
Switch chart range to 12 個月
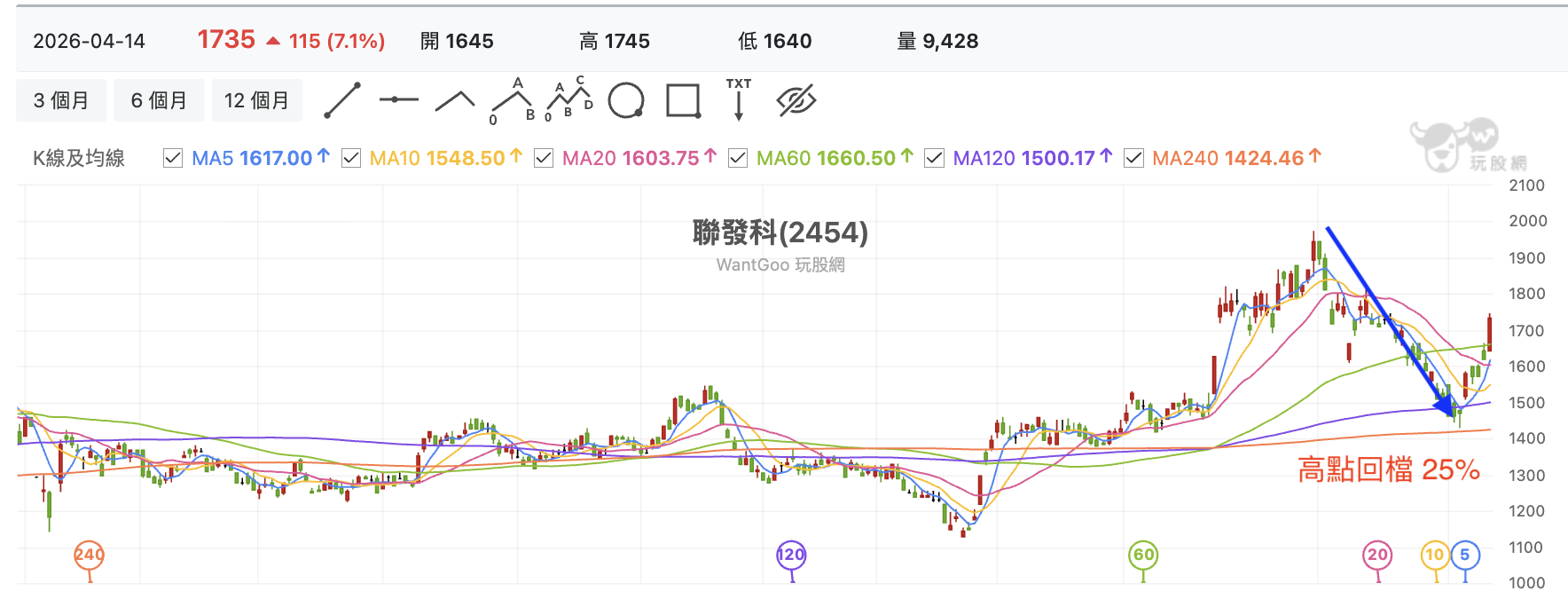point(256,100)
